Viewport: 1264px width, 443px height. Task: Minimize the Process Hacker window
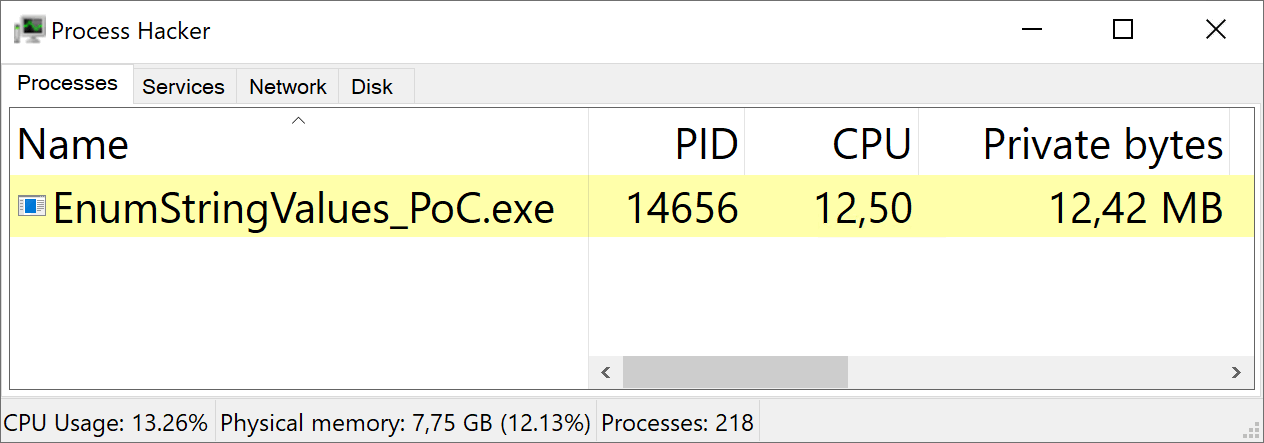1030,30
